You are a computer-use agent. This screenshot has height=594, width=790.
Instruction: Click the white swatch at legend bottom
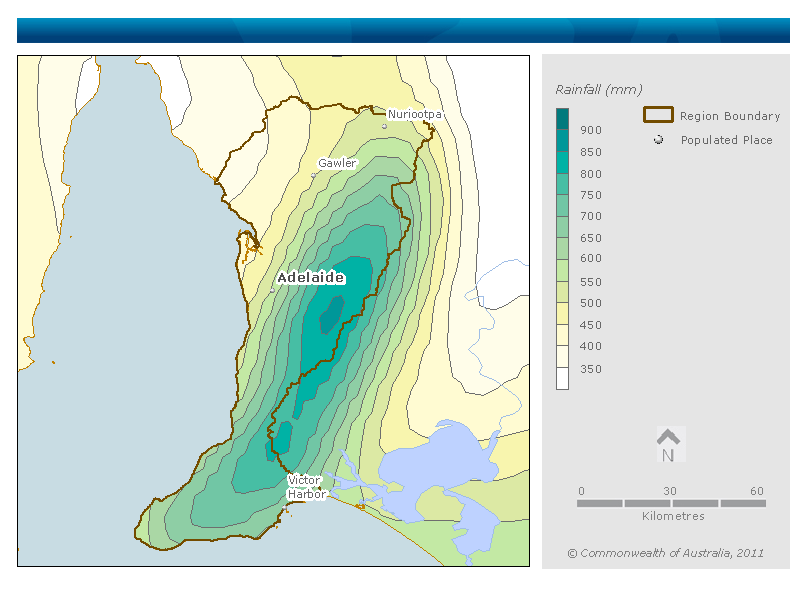coord(562,378)
